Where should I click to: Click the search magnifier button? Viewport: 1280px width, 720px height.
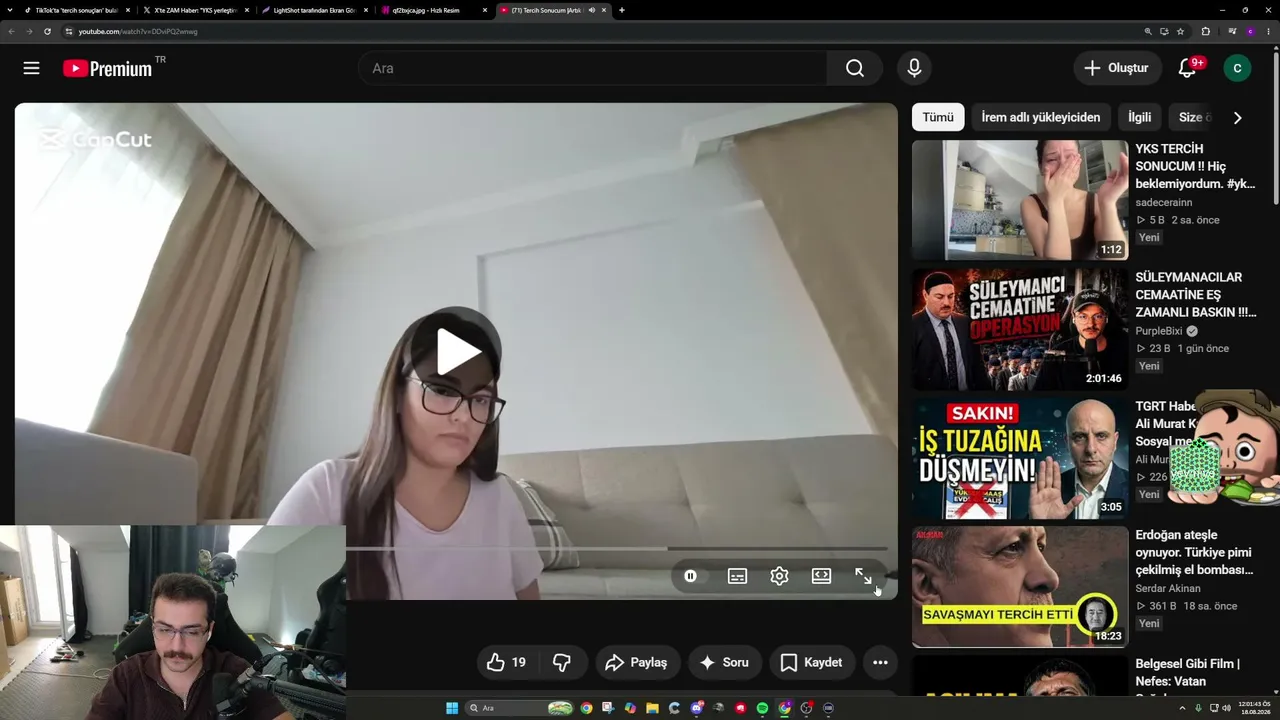coord(855,68)
